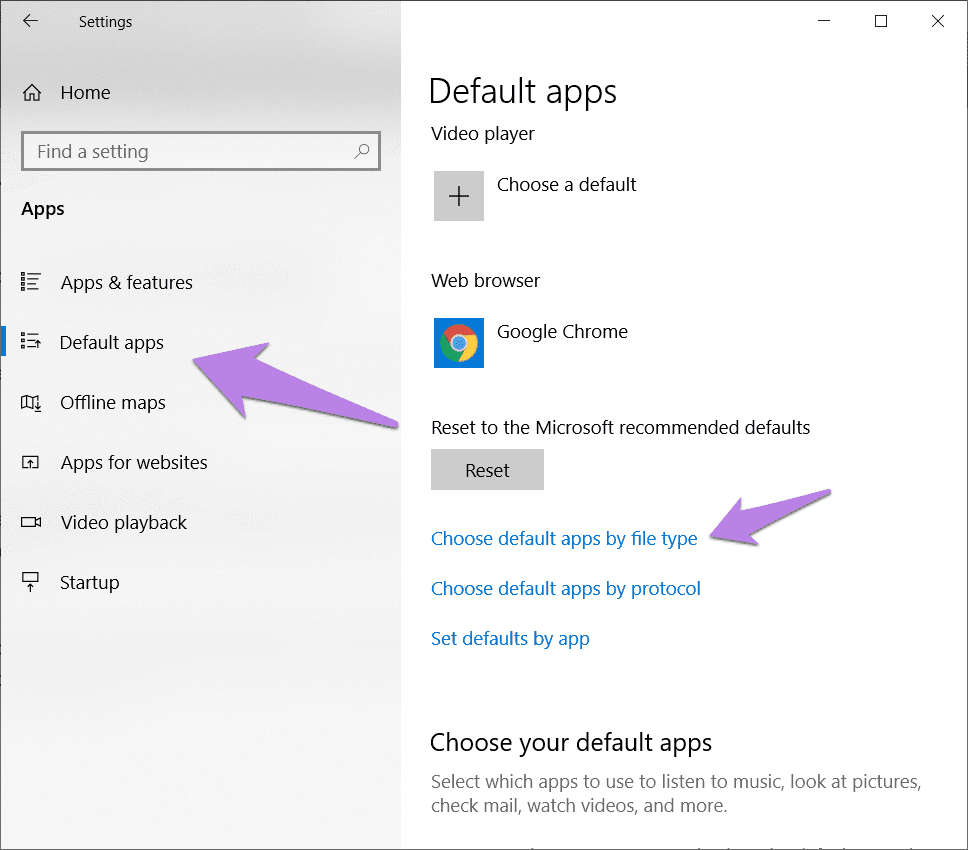
Task: Click the Reset button
Action: (x=487, y=470)
